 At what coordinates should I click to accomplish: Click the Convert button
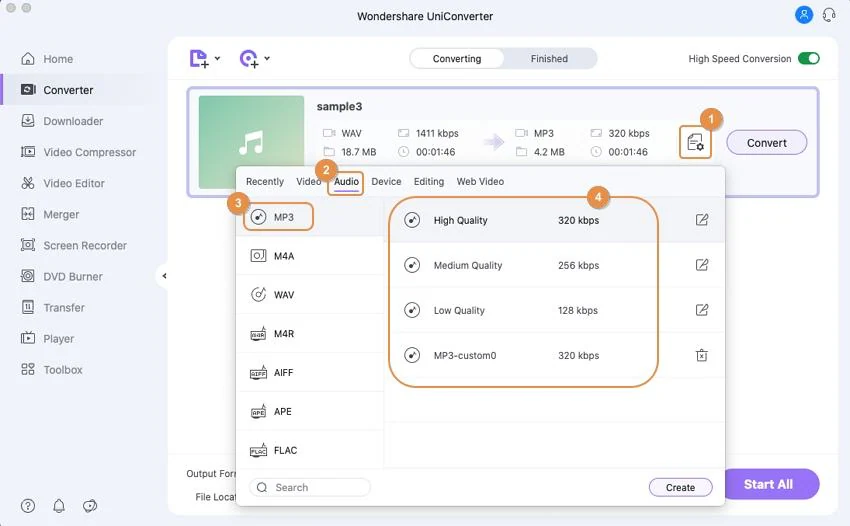pyautogui.click(x=767, y=143)
